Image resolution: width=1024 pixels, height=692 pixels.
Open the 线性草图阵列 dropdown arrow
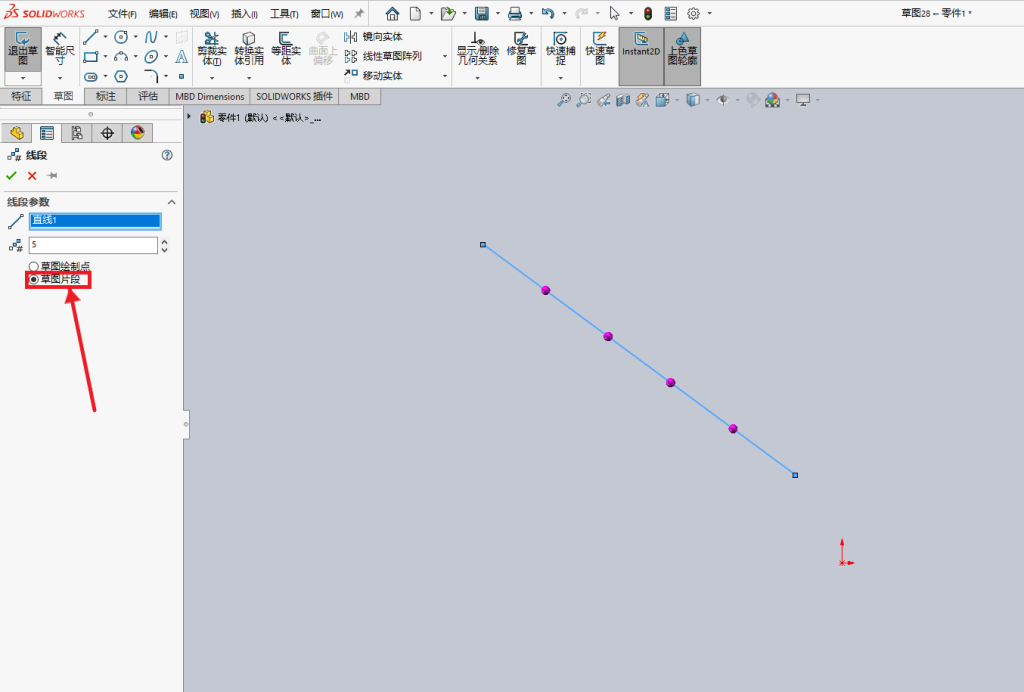click(x=445, y=56)
